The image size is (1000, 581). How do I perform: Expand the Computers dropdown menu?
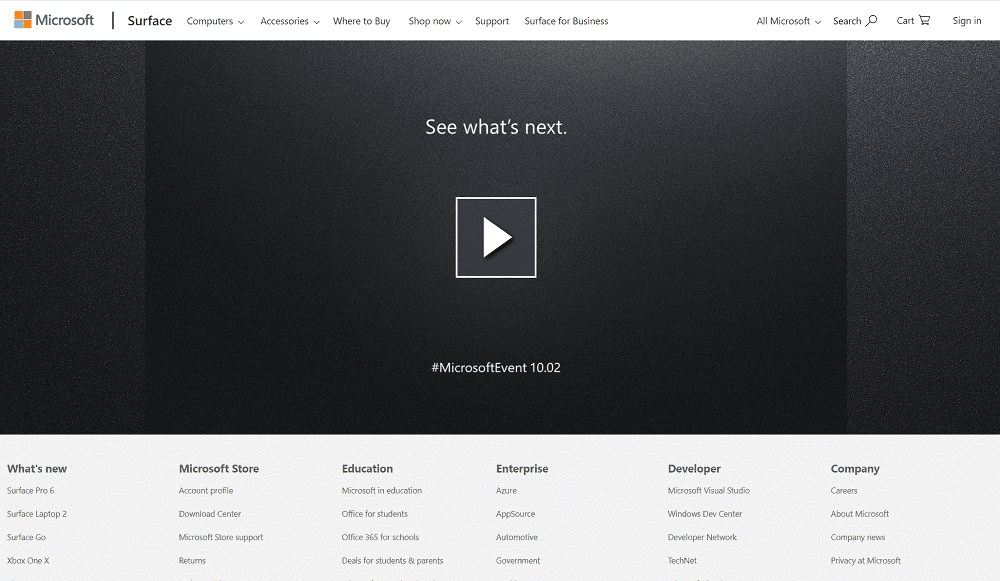tap(216, 21)
